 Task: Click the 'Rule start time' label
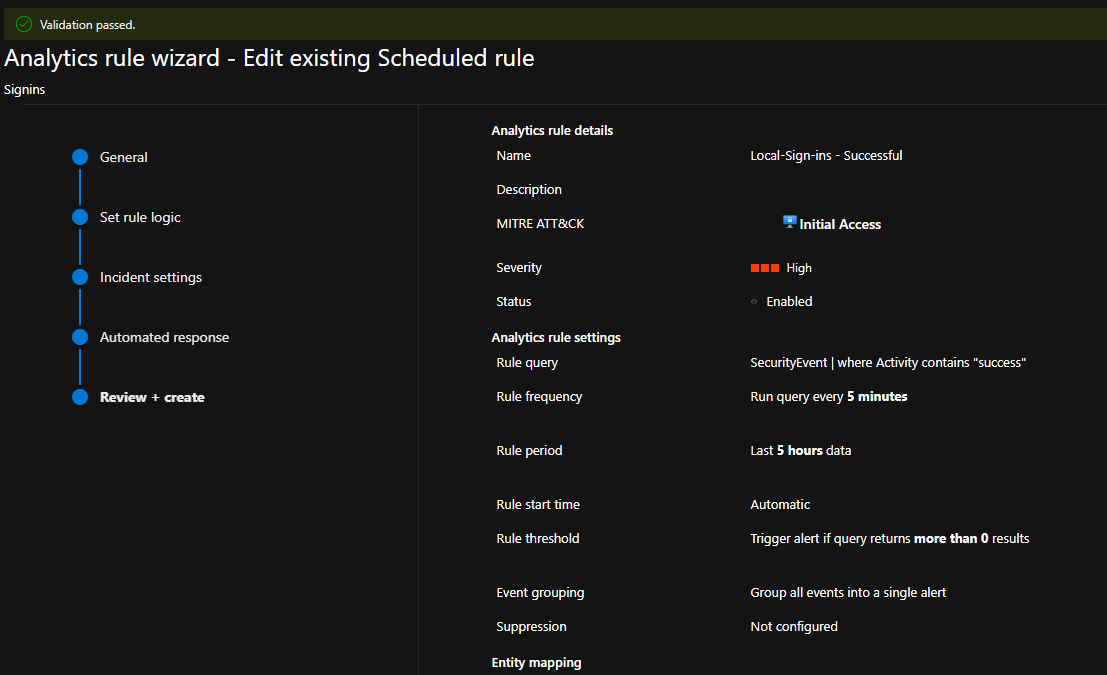[538, 505]
